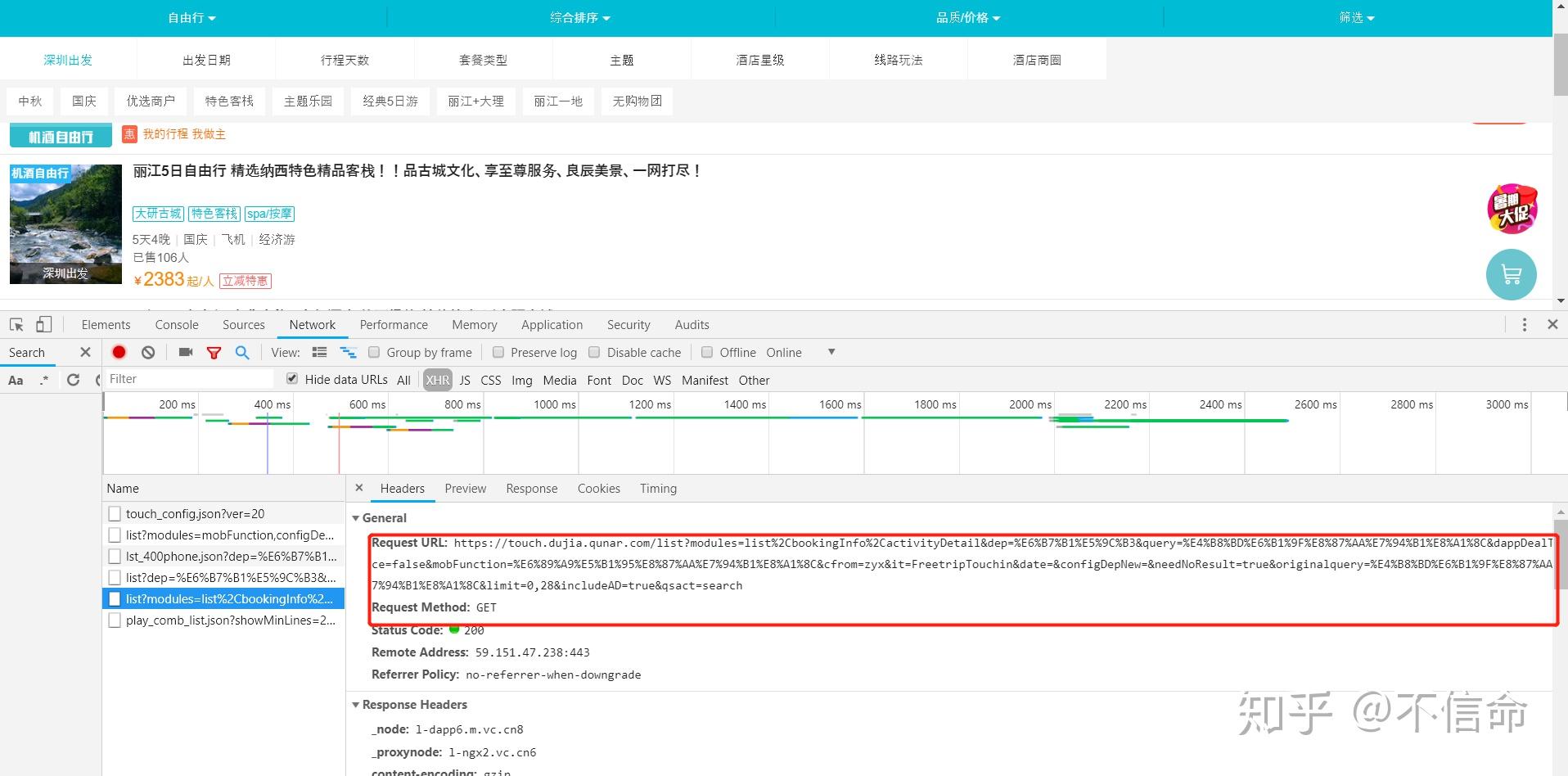Open the Preview tab of the request
The image size is (1568, 776).
coord(465,488)
